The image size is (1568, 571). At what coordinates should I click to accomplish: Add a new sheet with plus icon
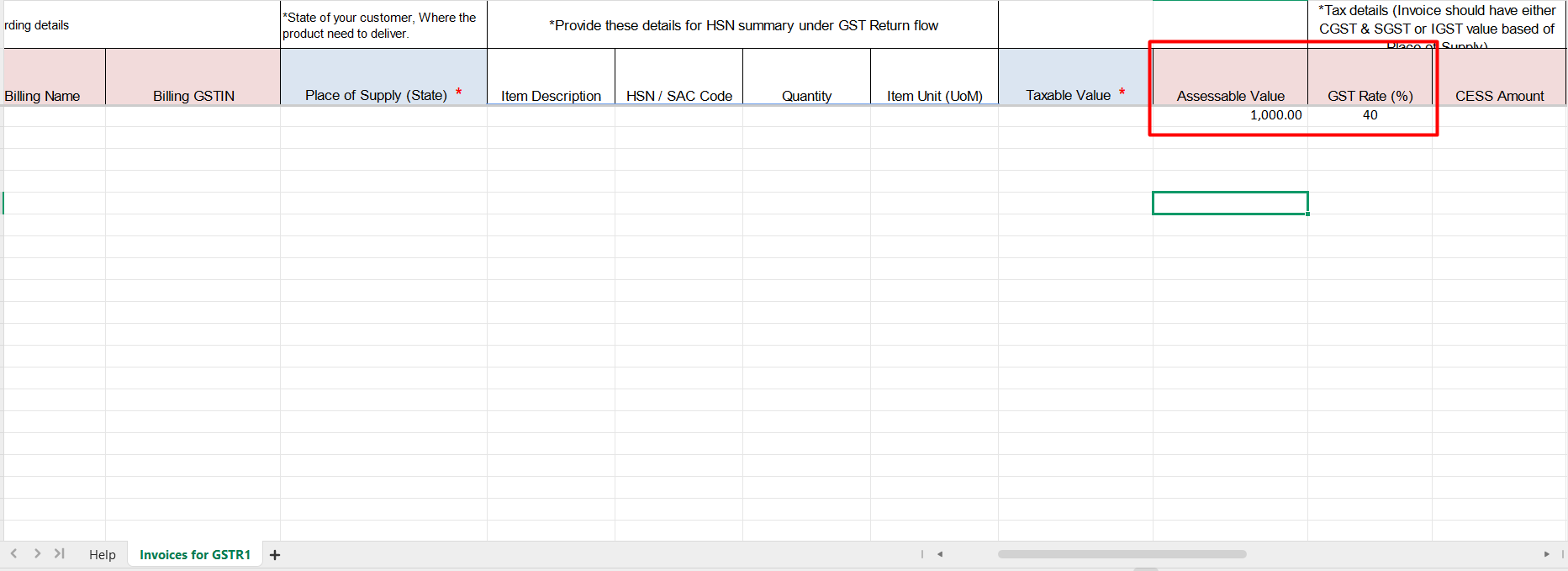[275, 555]
